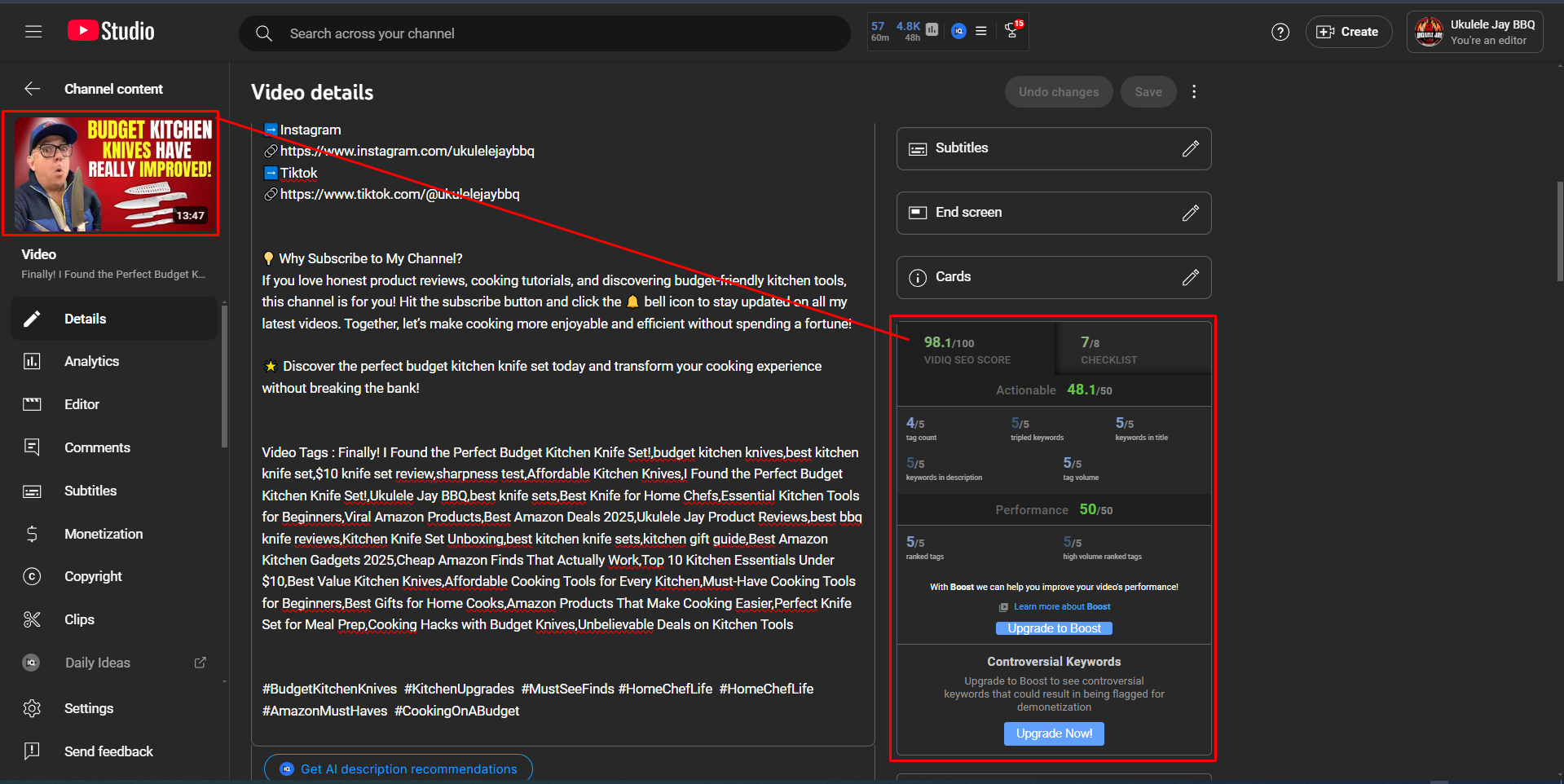Open the vidIQ toolbar list menu
1564x784 pixels.
click(x=981, y=31)
